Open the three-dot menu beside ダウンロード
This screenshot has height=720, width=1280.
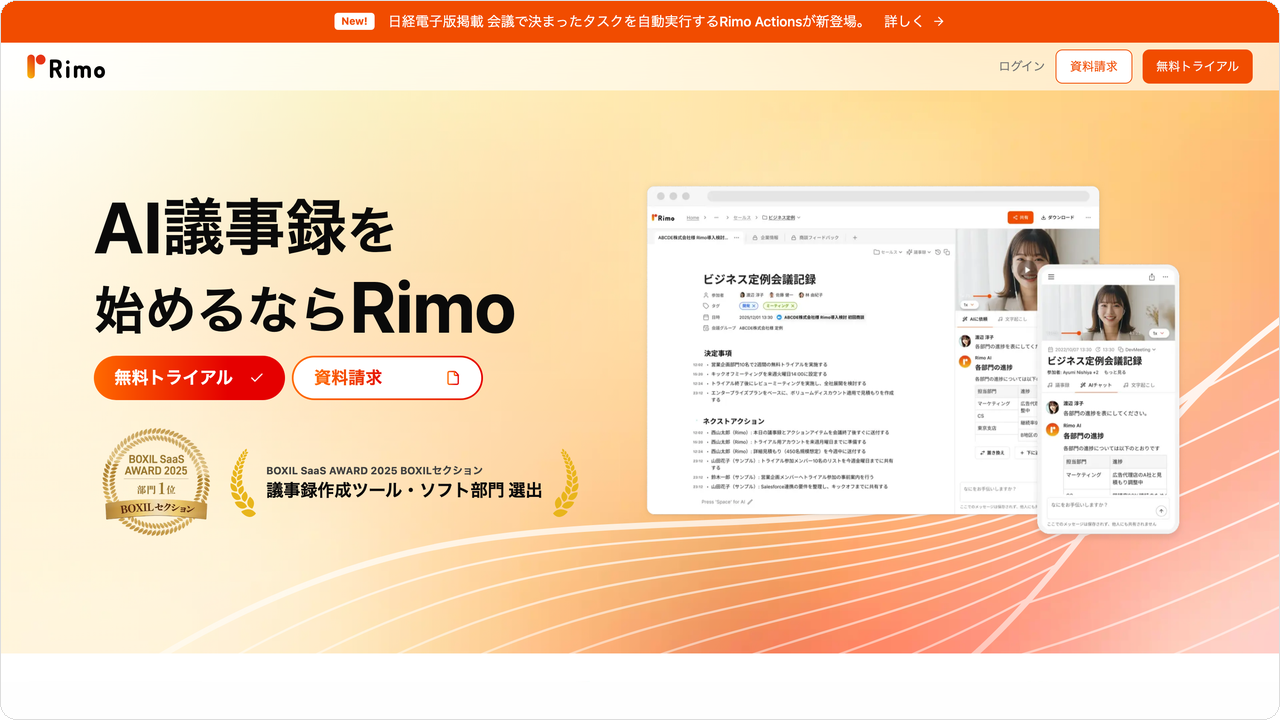(1088, 217)
